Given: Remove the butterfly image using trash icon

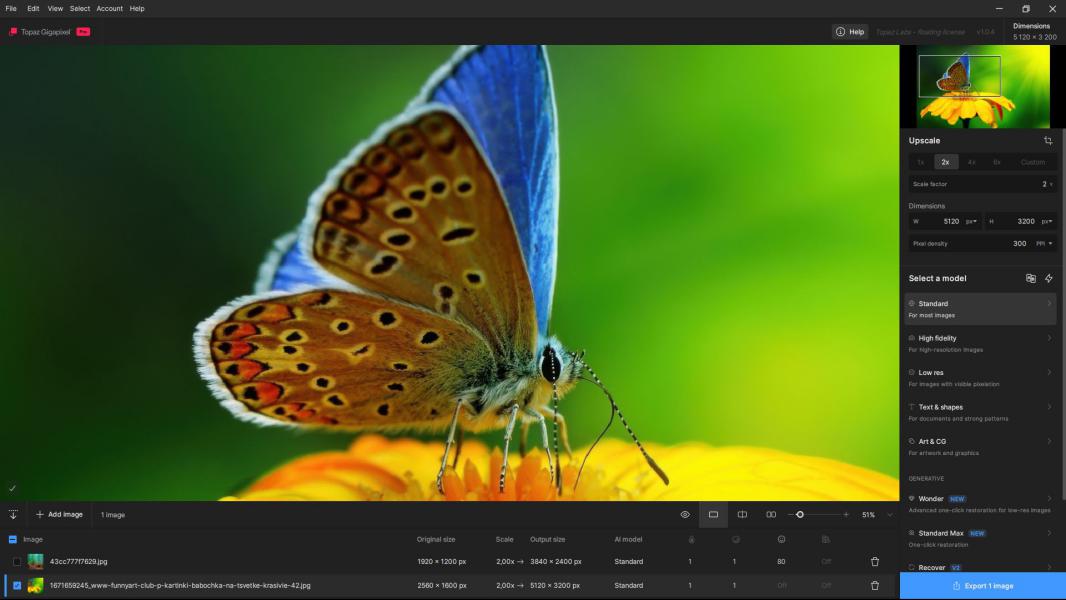Looking at the screenshot, I should pyautogui.click(x=875, y=586).
